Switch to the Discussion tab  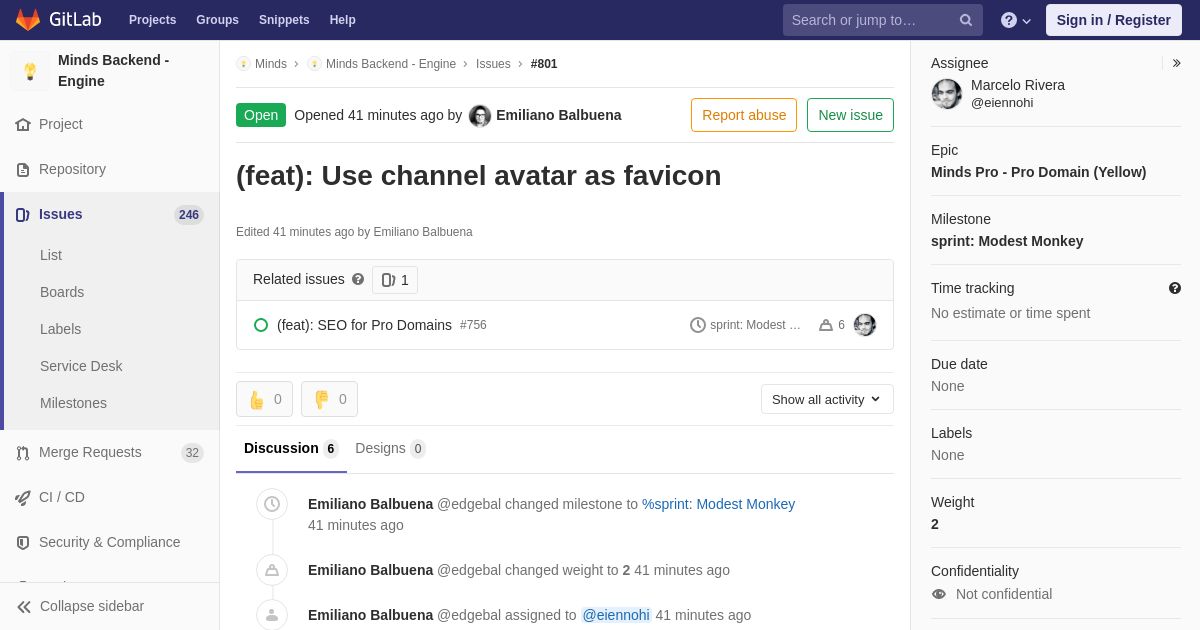291,449
